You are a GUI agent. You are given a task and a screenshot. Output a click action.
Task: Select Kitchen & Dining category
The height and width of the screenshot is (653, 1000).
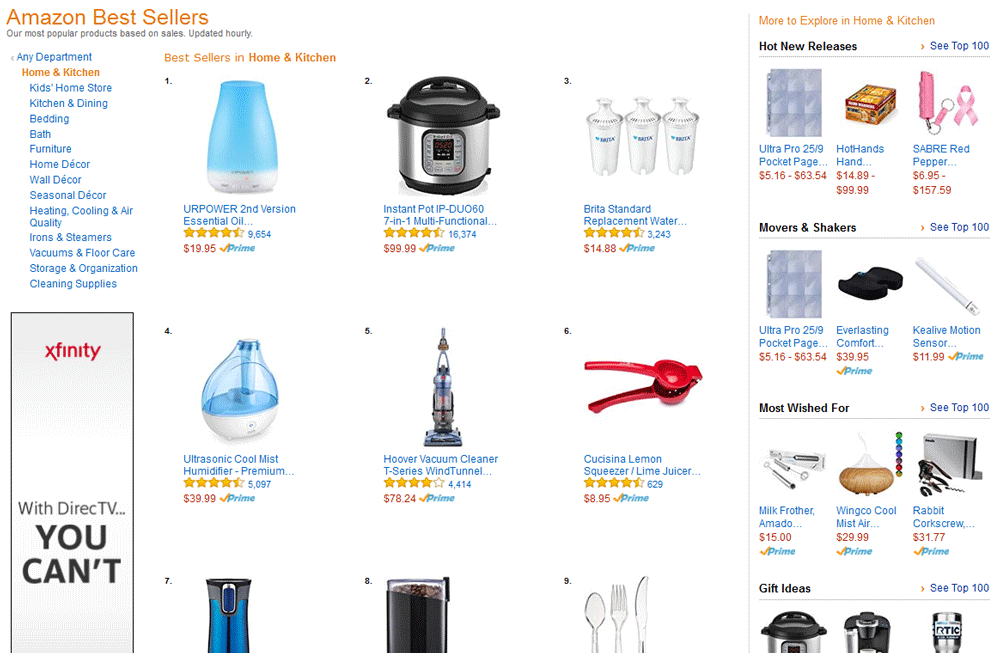tap(68, 103)
